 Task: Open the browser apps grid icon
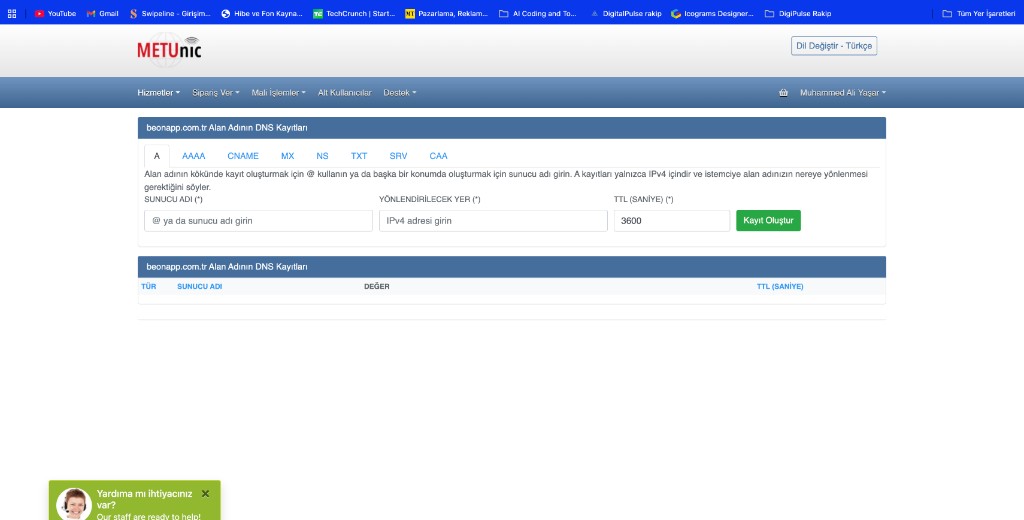tap(12, 13)
